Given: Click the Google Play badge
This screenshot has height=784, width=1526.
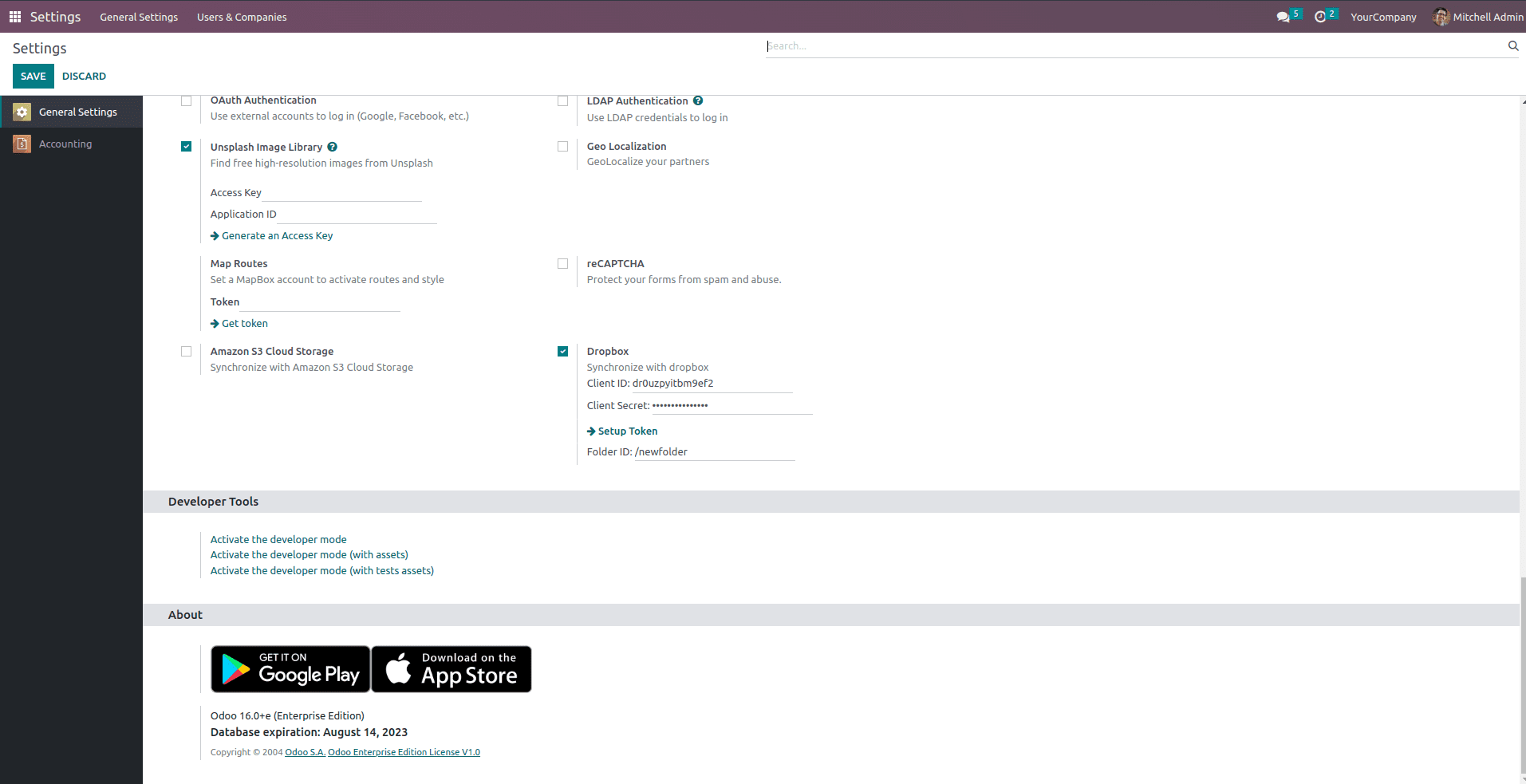Looking at the screenshot, I should 290,669.
